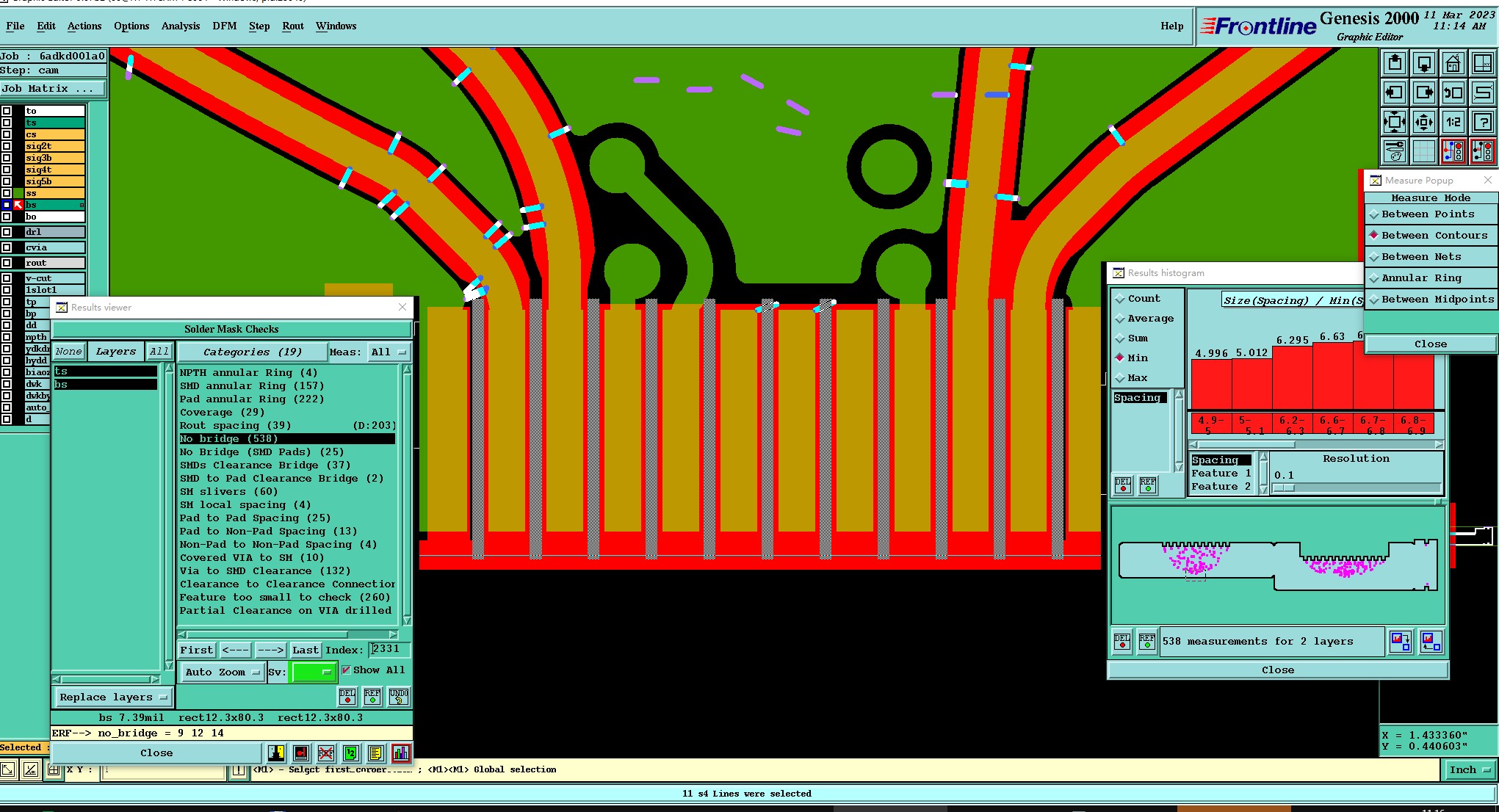Open the Inch units dropdown
Image resolution: width=1499 pixels, height=812 pixels.
(x=1469, y=769)
